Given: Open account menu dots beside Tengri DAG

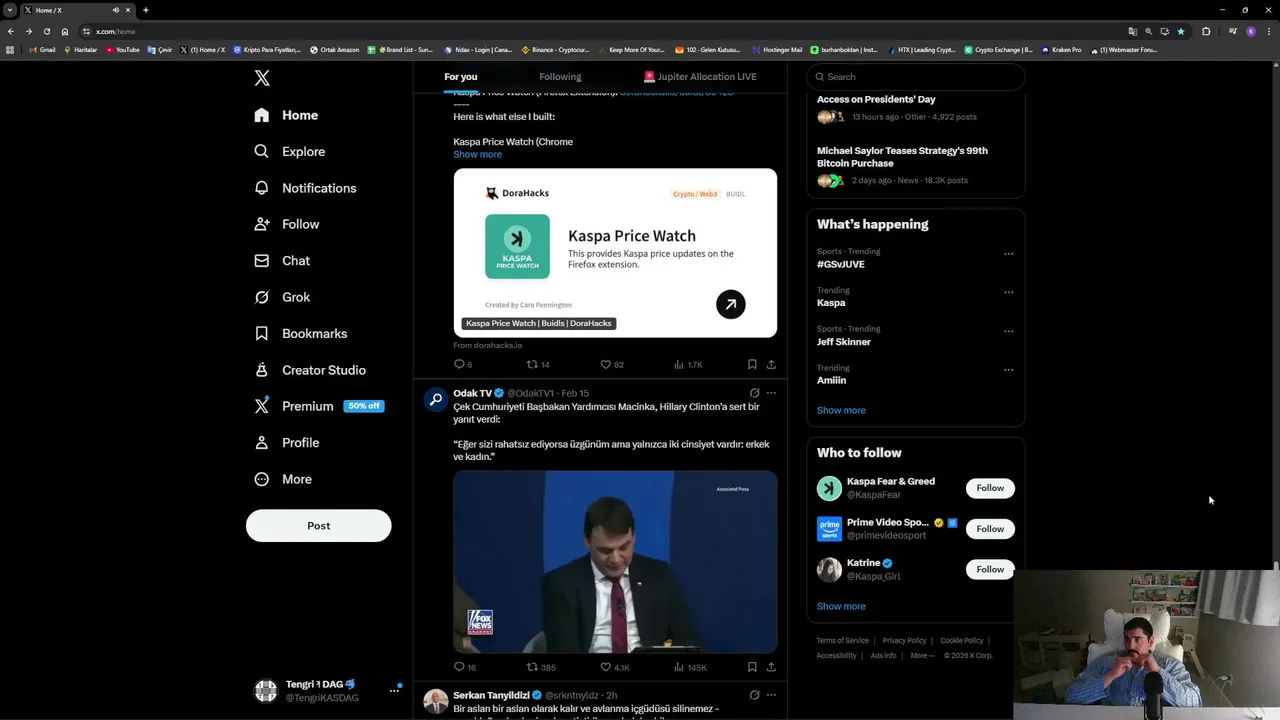Looking at the screenshot, I should (394, 691).
